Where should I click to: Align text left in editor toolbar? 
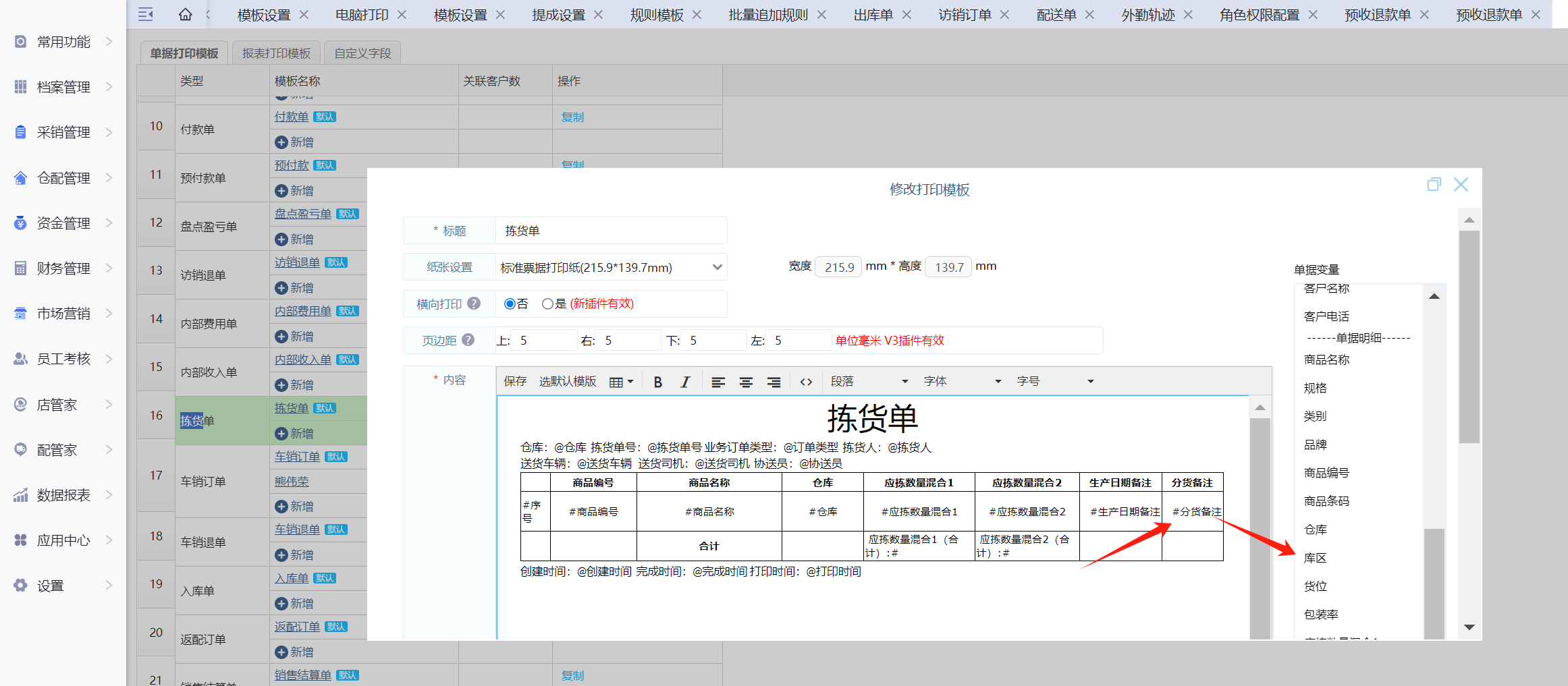click(x=718, y=382)
